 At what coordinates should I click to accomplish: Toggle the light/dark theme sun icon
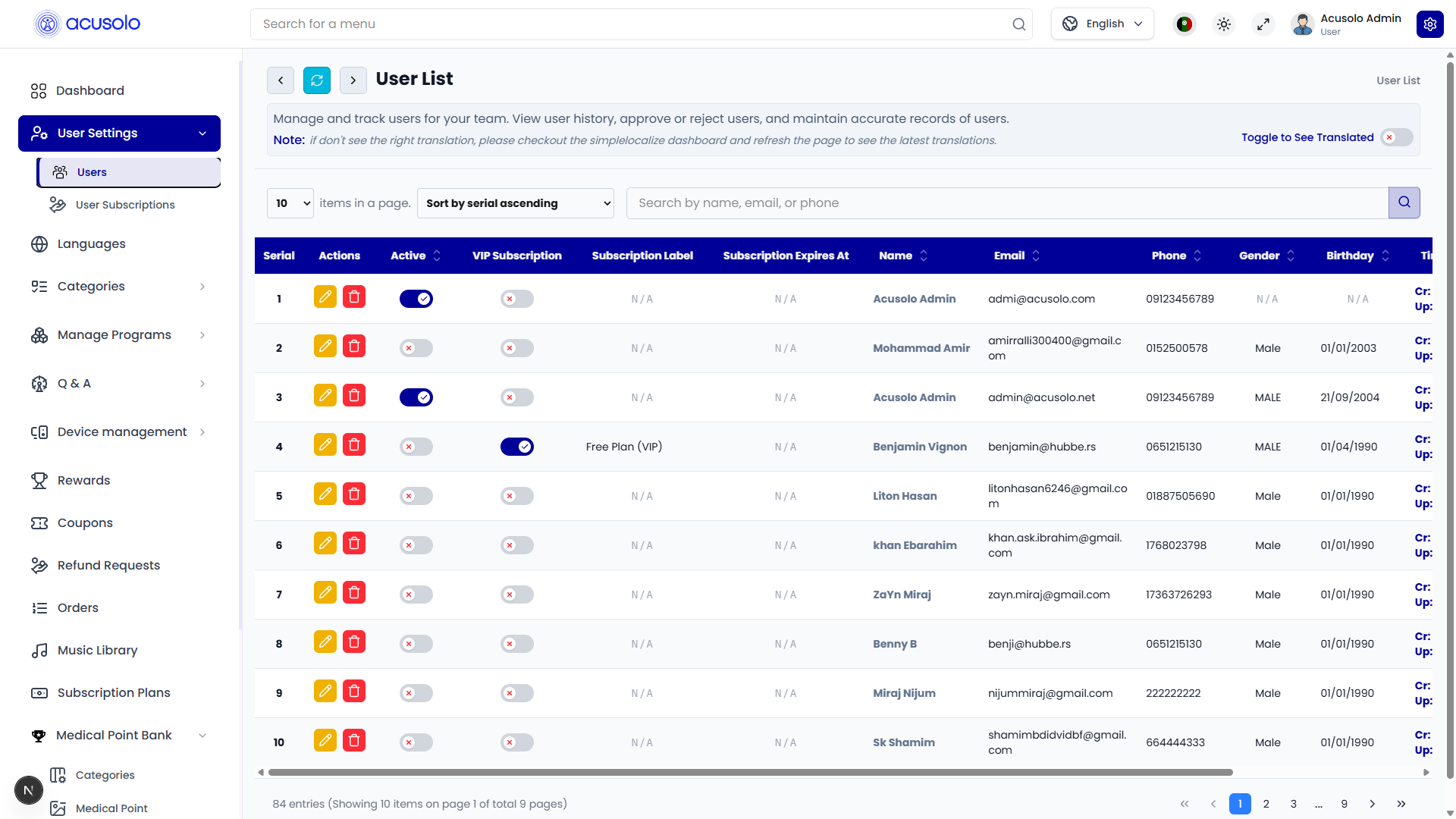[x=1224, y=24]
